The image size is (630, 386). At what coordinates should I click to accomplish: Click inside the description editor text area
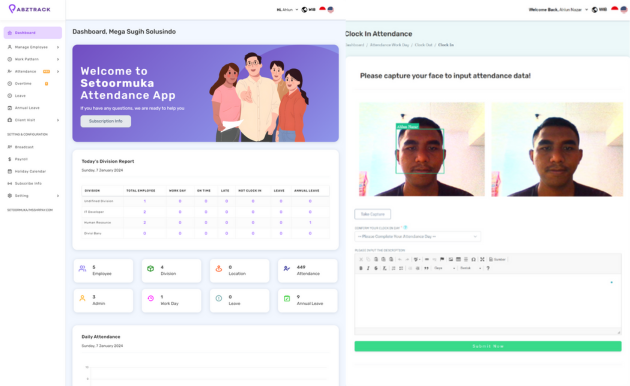click(x=488, y=301)
